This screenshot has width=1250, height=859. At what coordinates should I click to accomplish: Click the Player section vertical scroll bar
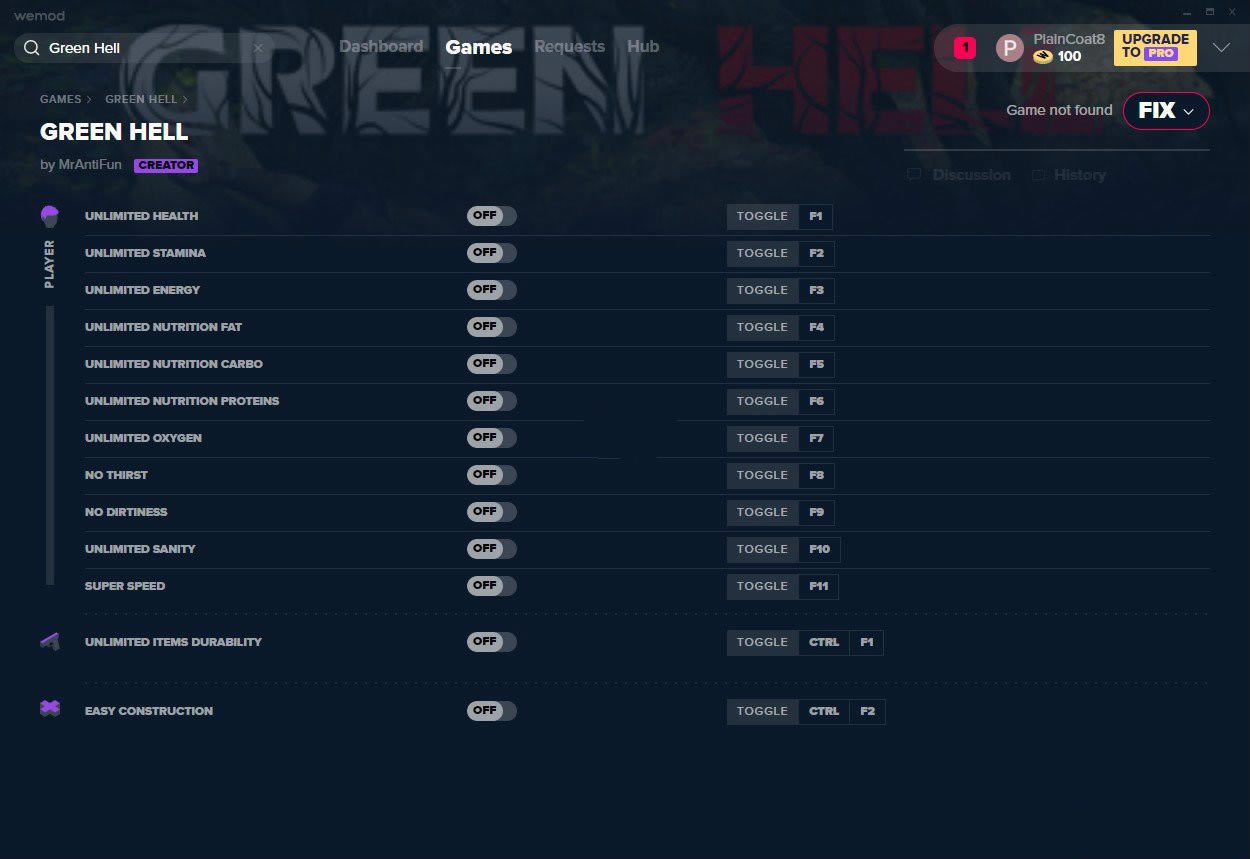pos(50,445)
